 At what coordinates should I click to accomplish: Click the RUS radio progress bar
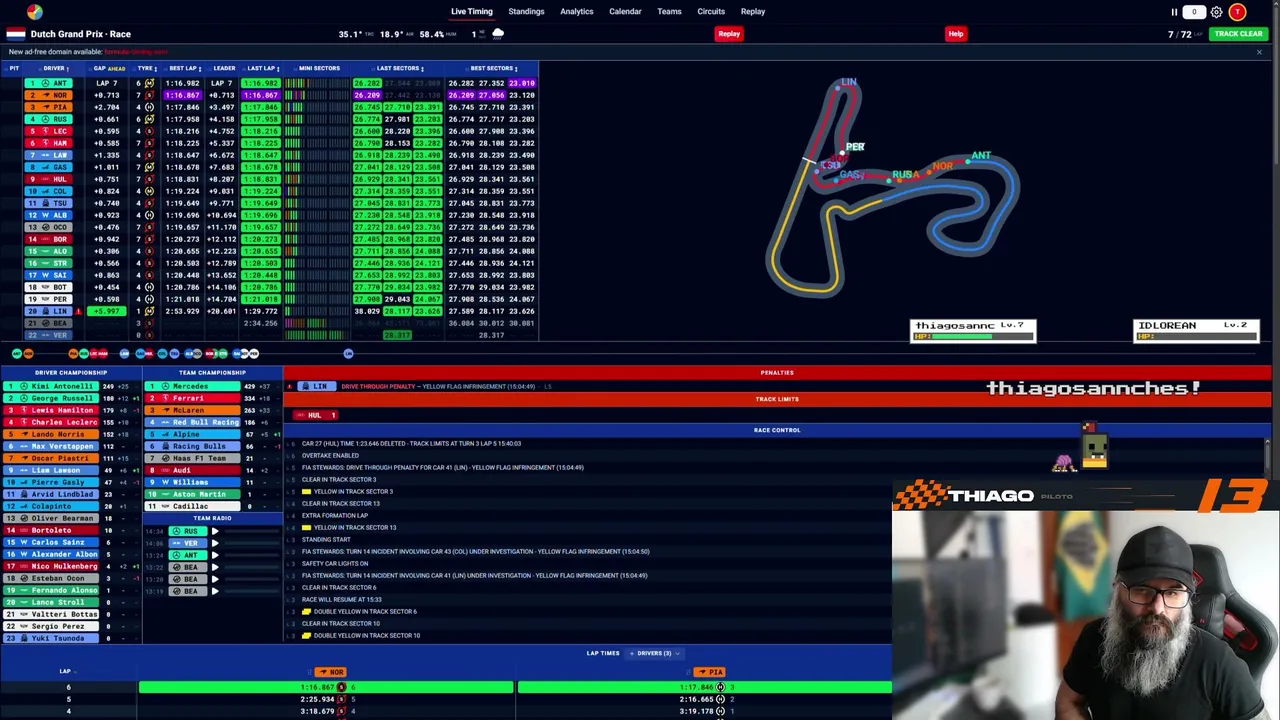[x=250, y=531]
